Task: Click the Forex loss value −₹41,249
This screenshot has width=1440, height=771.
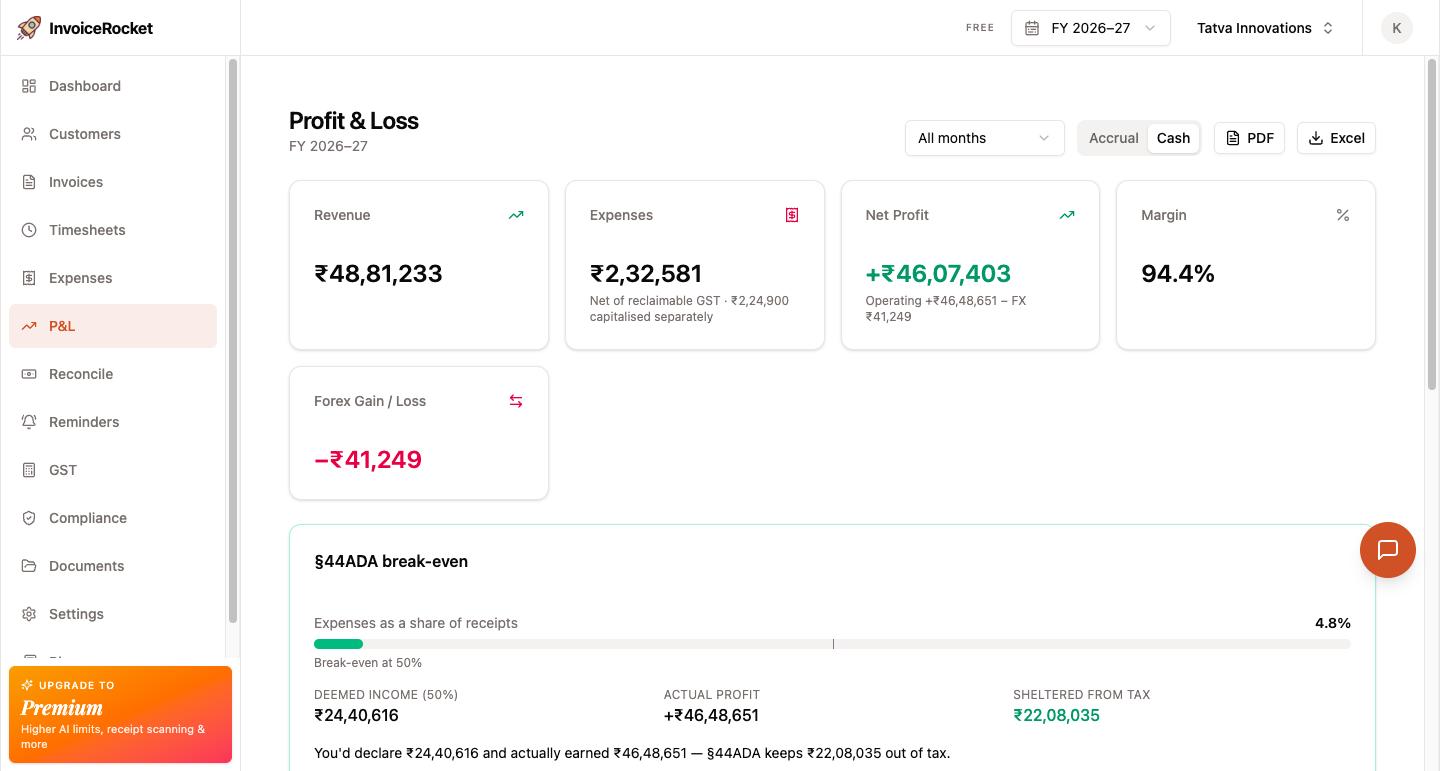Action: click(x=368, y=460)
